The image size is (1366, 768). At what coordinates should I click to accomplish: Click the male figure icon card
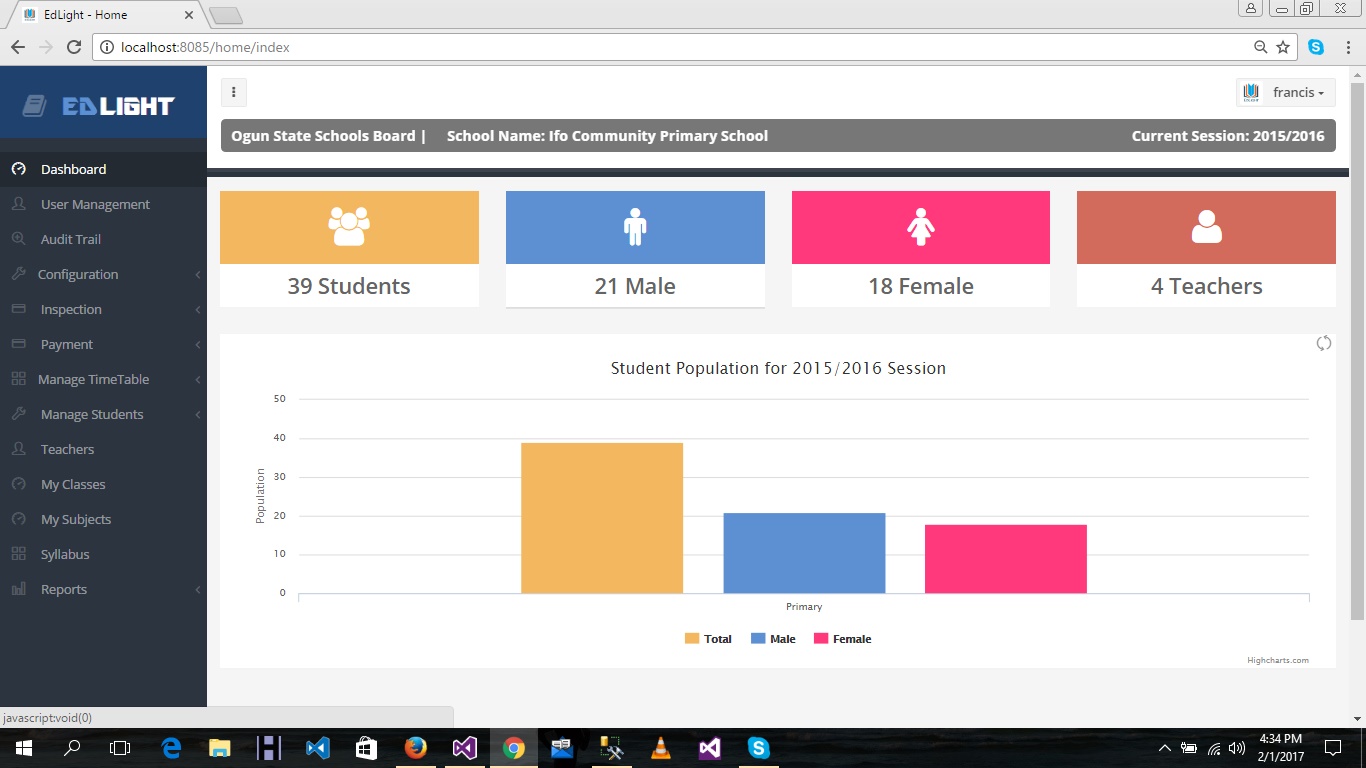click(635, 227)
